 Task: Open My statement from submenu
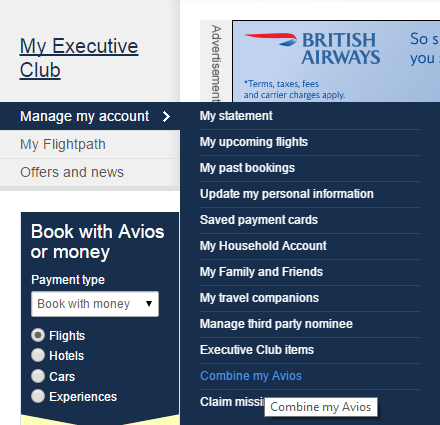coord(236,116)
